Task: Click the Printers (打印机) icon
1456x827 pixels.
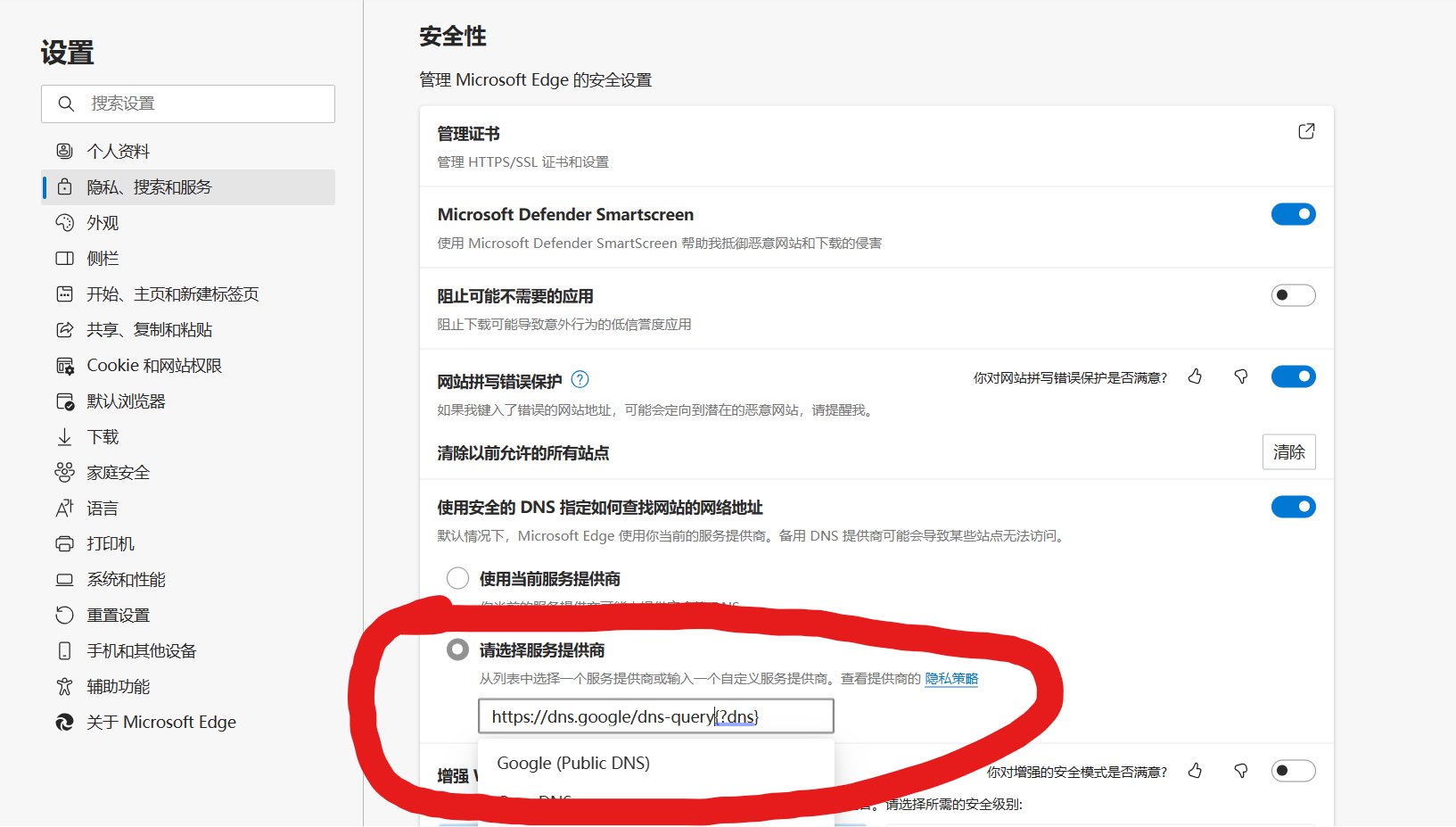Action: [64, 543]
